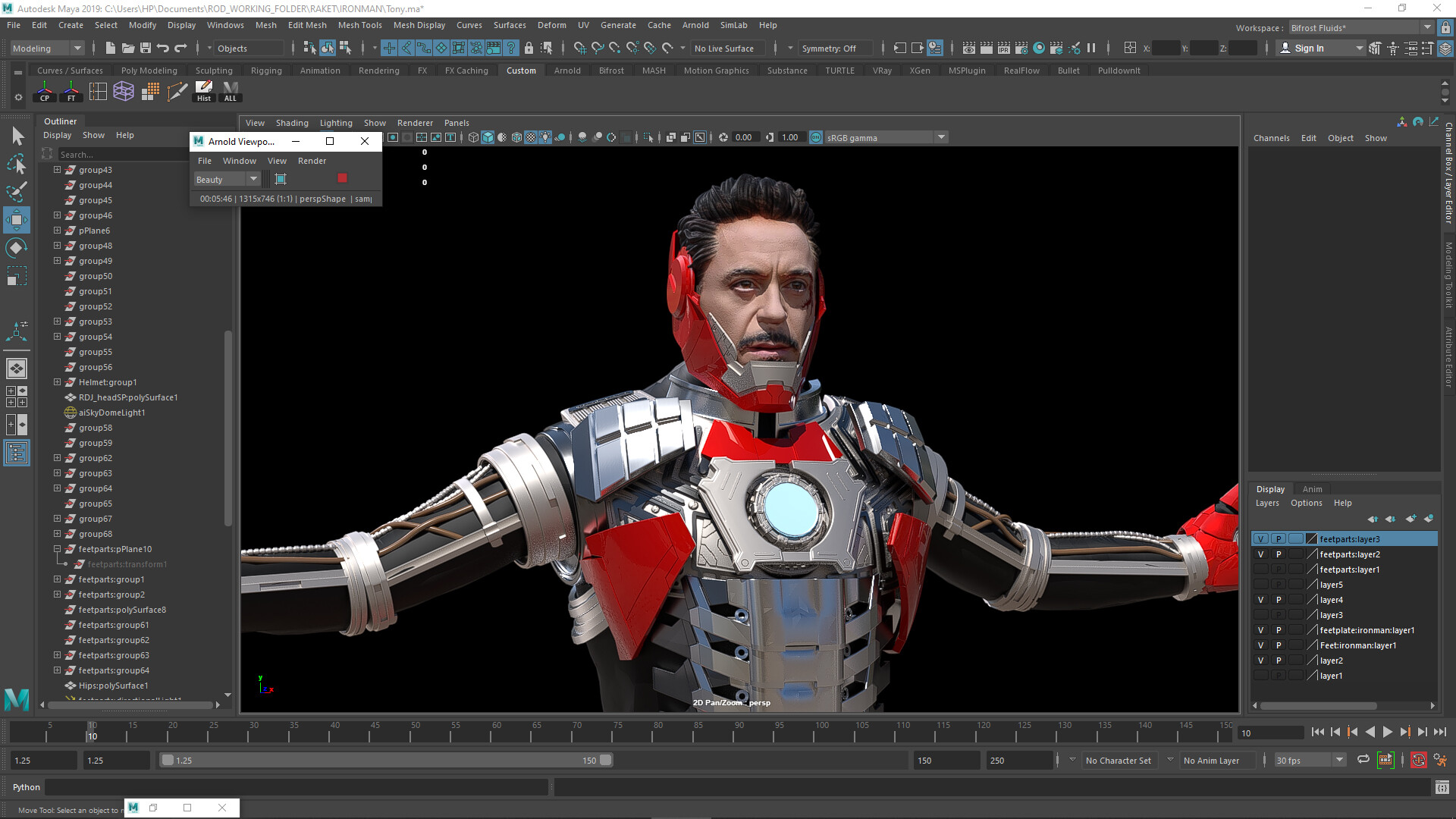
Task: Click the Sign In button
Action: point(1310,48)
